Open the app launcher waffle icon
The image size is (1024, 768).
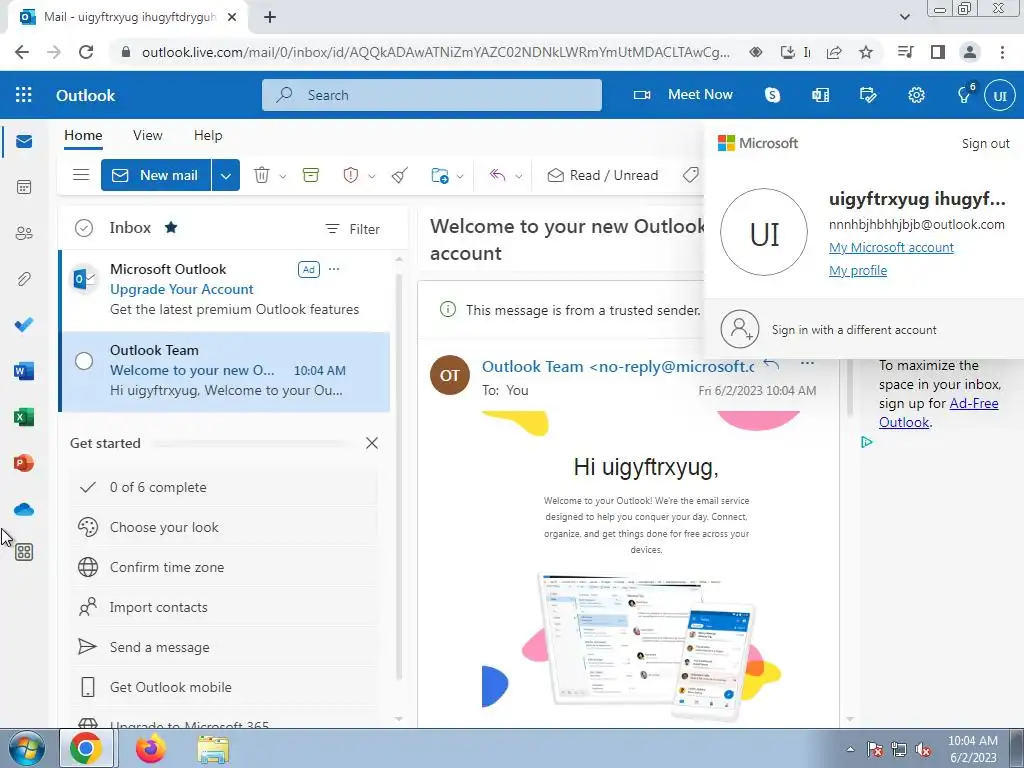[x=24, y=95]
